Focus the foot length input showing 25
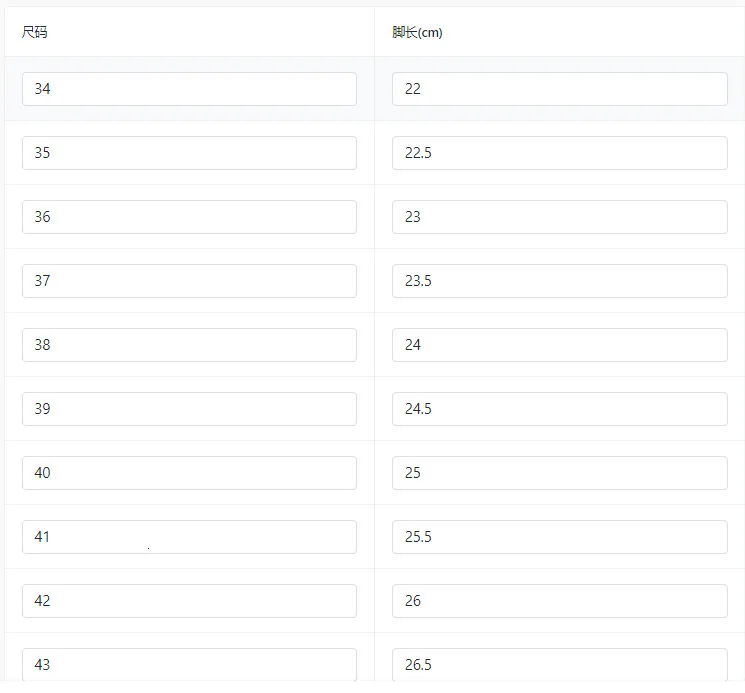745x693 pixels. (559, 473)
